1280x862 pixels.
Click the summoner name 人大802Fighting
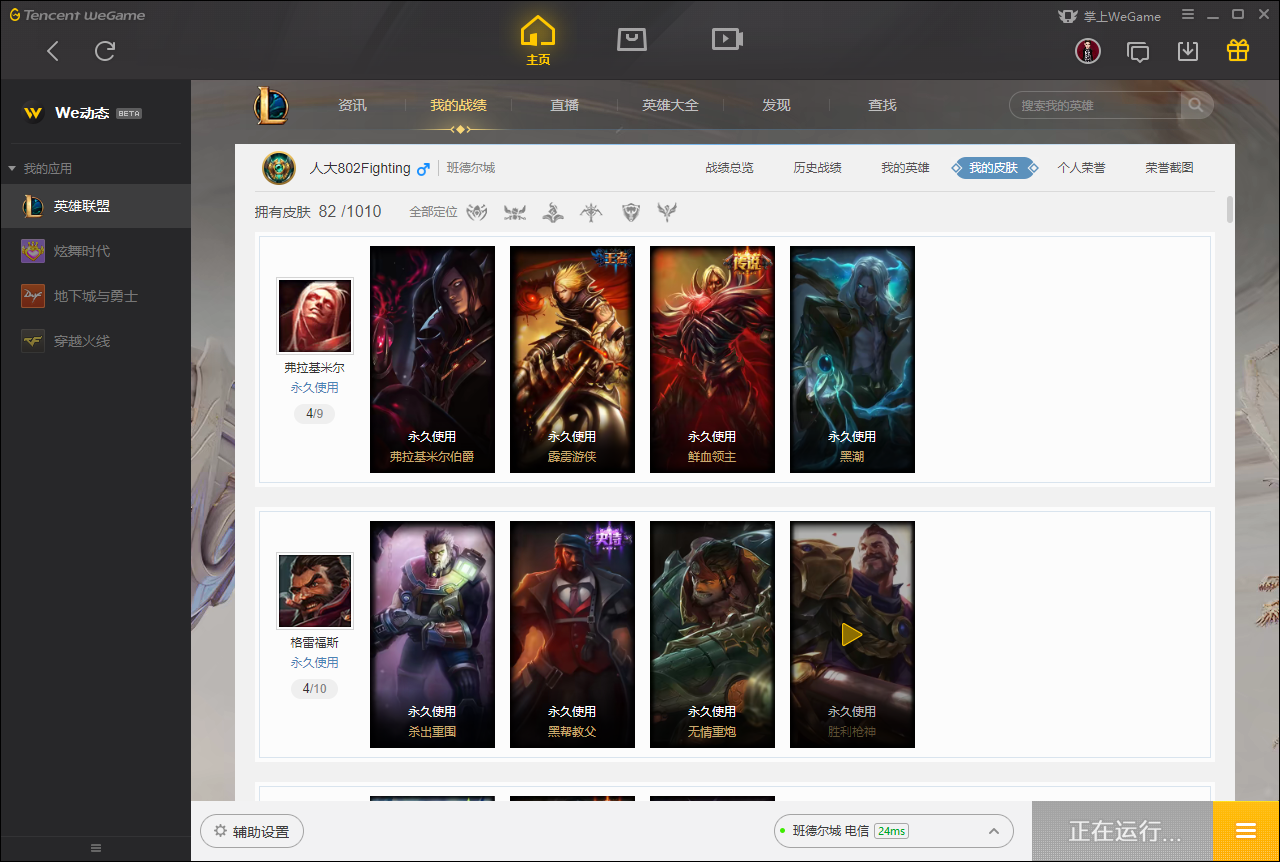pos(360,168)
